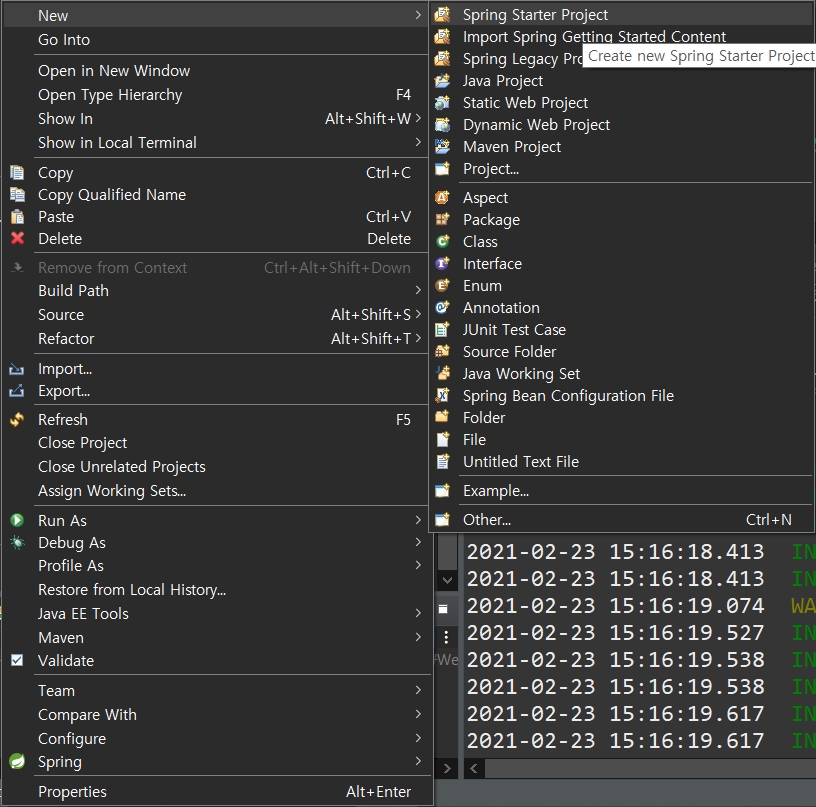Click the red Delete X icon
The height and width of the screenshot is (807, 816).
click(17, 238)
